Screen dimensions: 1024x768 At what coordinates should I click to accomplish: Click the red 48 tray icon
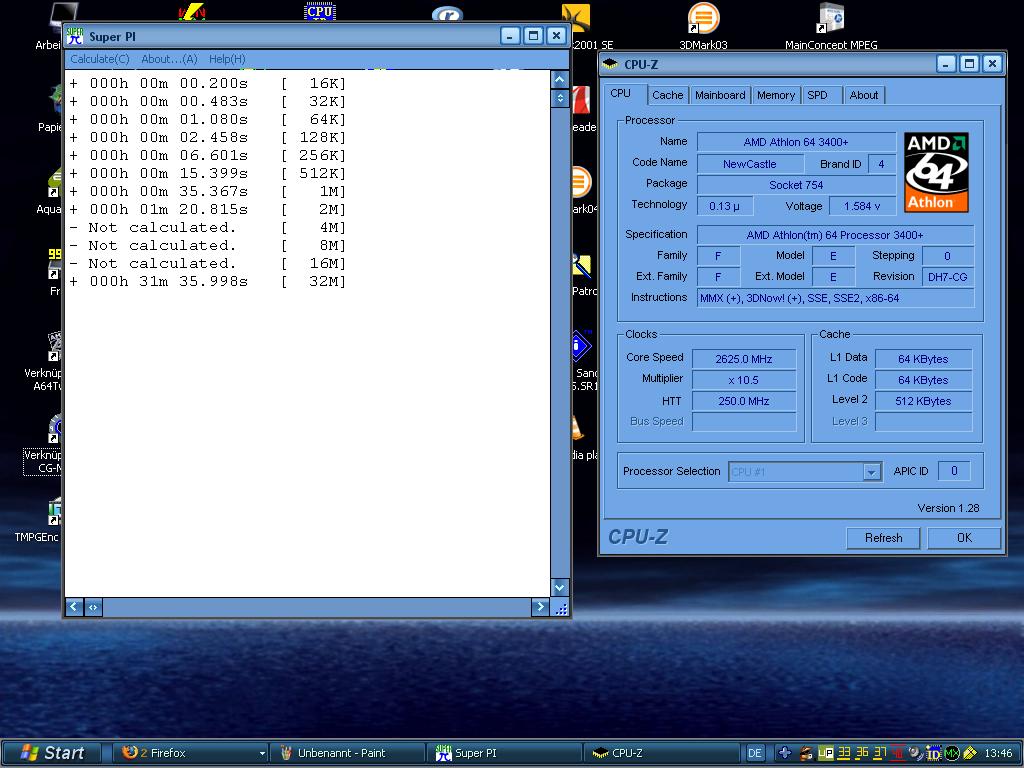coord(898,752)
